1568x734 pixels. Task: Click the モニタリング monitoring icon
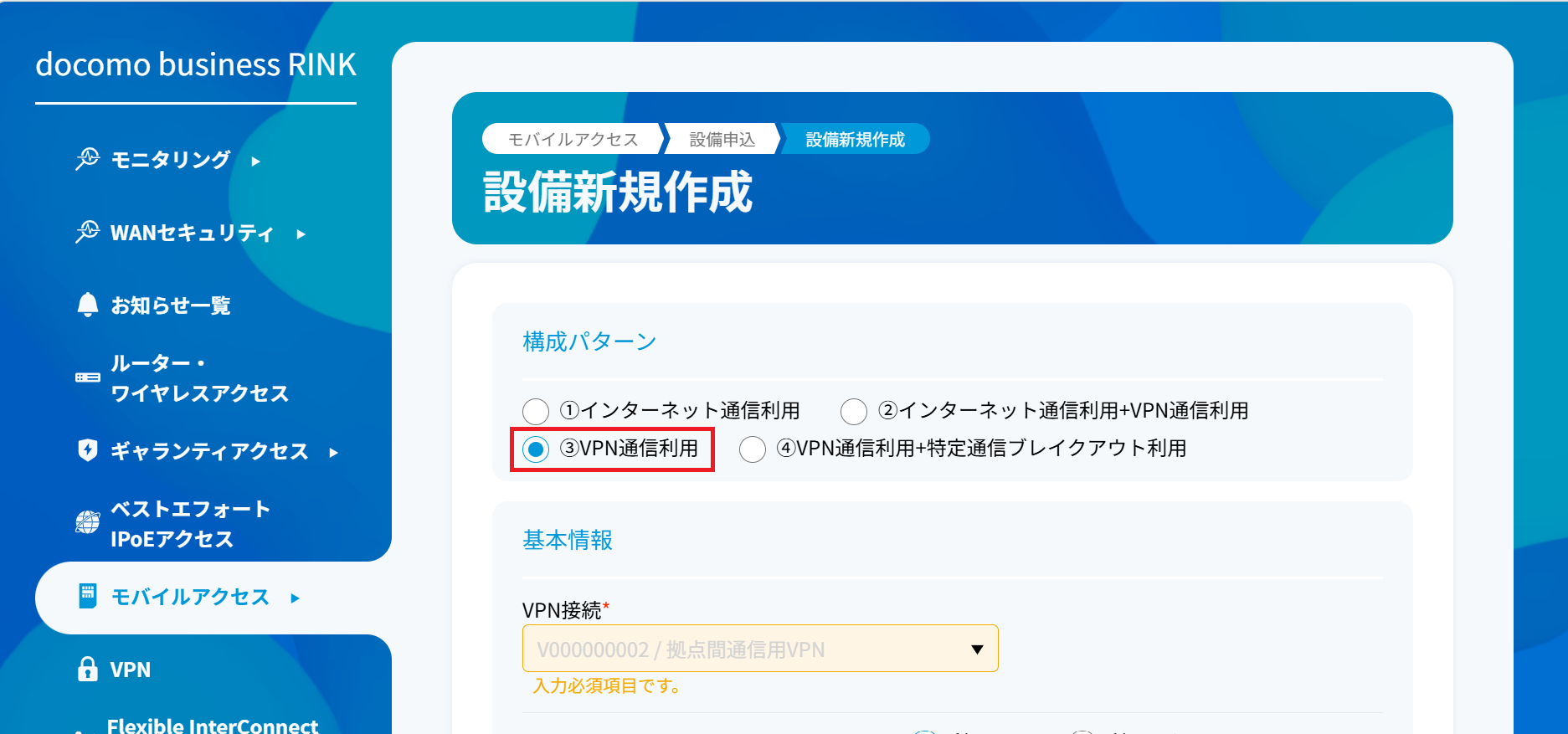pos(87,159)
